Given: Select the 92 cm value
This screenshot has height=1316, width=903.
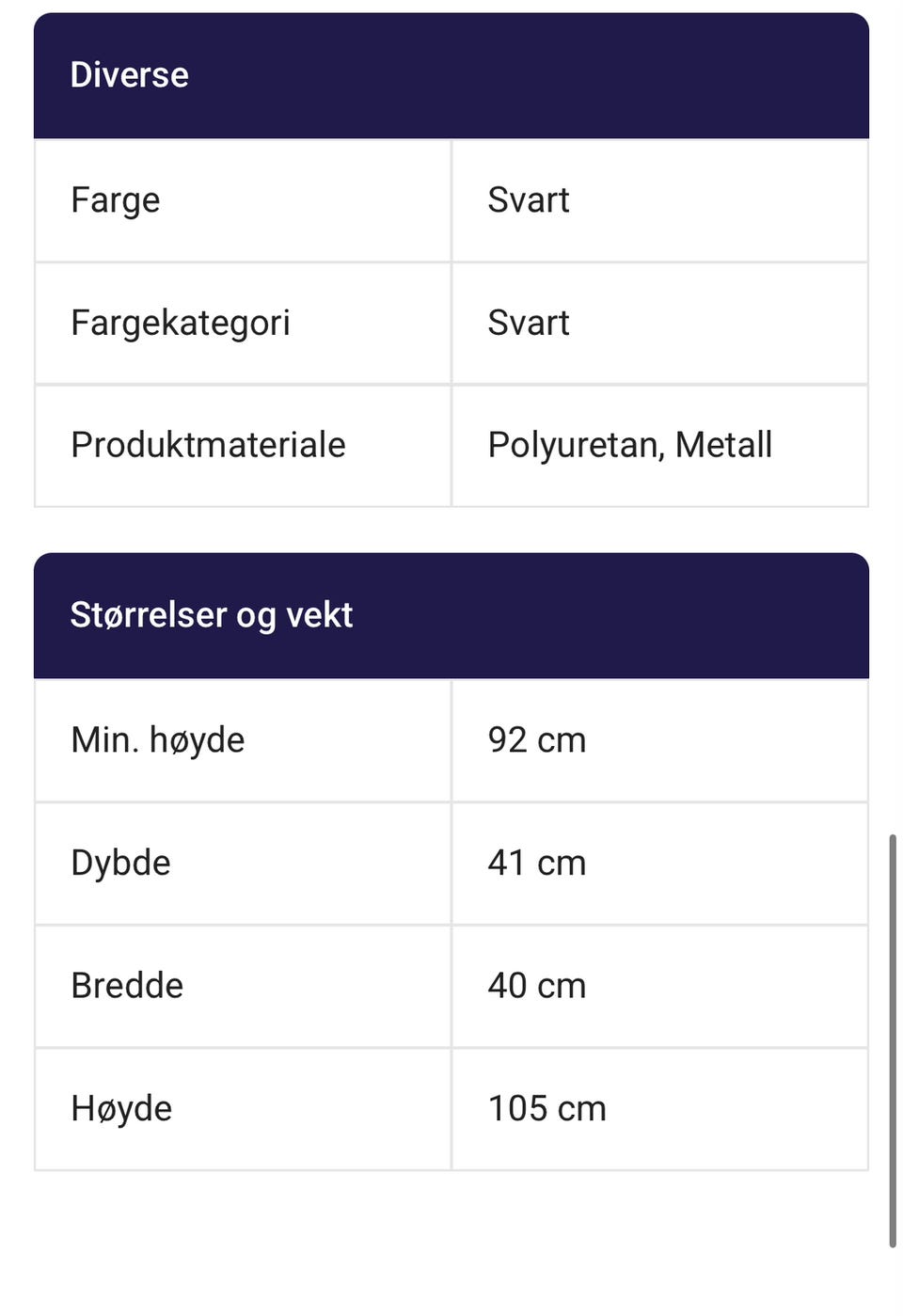Looking at the screenshot, I should 536,740.
